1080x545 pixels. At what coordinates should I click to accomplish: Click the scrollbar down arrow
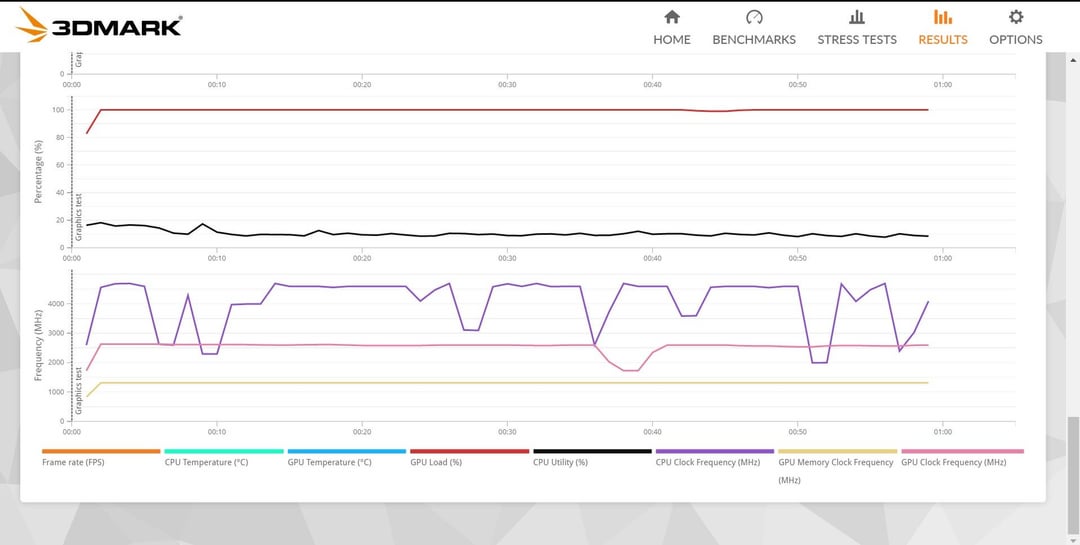(x=1073, y=539)
